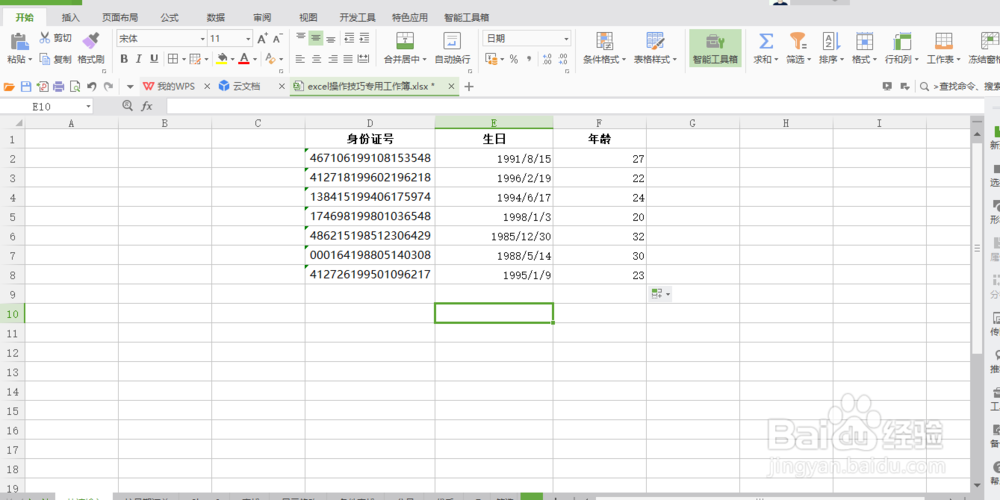Increase decimal places icon
The width and height of the screenshot is (1000, 500).
(547, 59)
